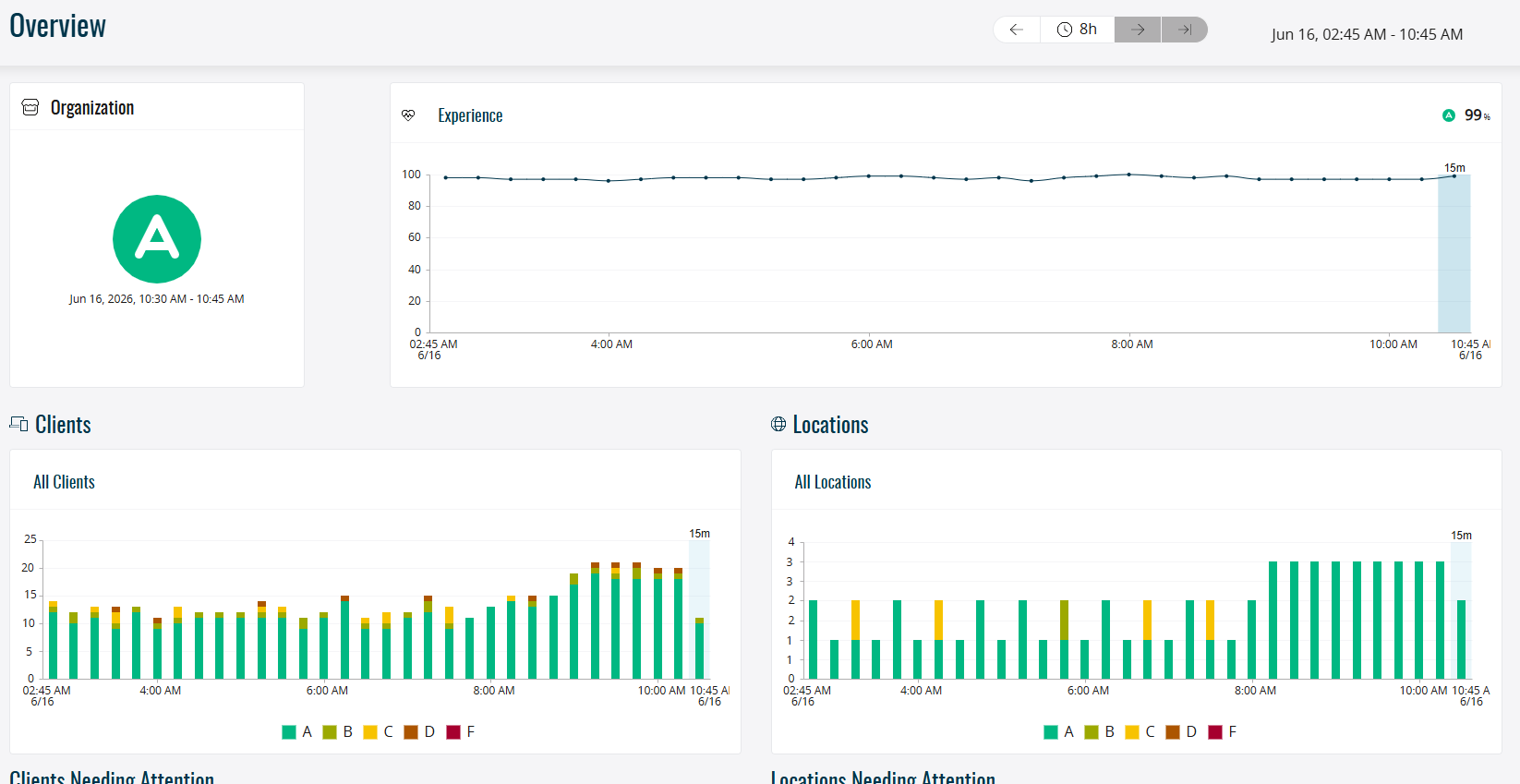The image size is (1520, 784).
Task: Toggle grade B in Clients chart legend
Action: (x=338, y=731)
